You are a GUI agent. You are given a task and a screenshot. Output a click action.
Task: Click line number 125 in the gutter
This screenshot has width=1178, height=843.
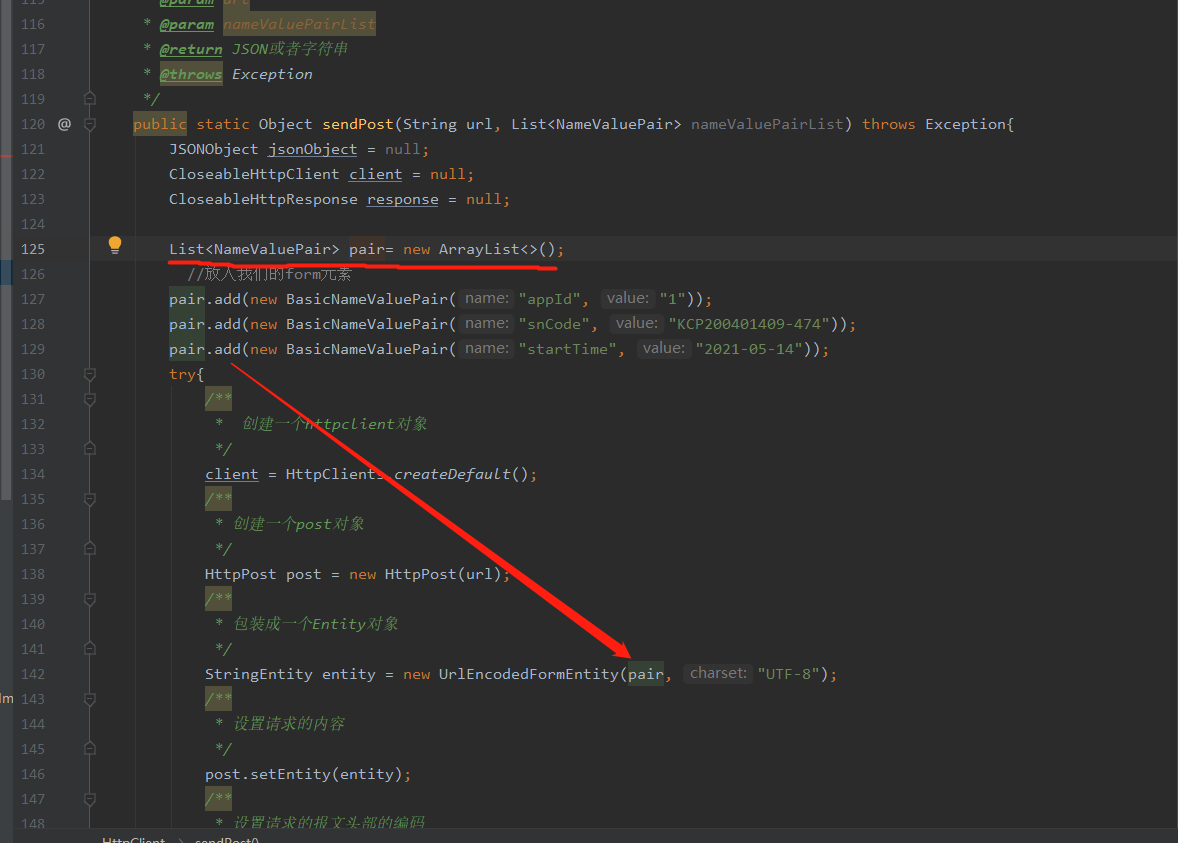tap(33, 249)
